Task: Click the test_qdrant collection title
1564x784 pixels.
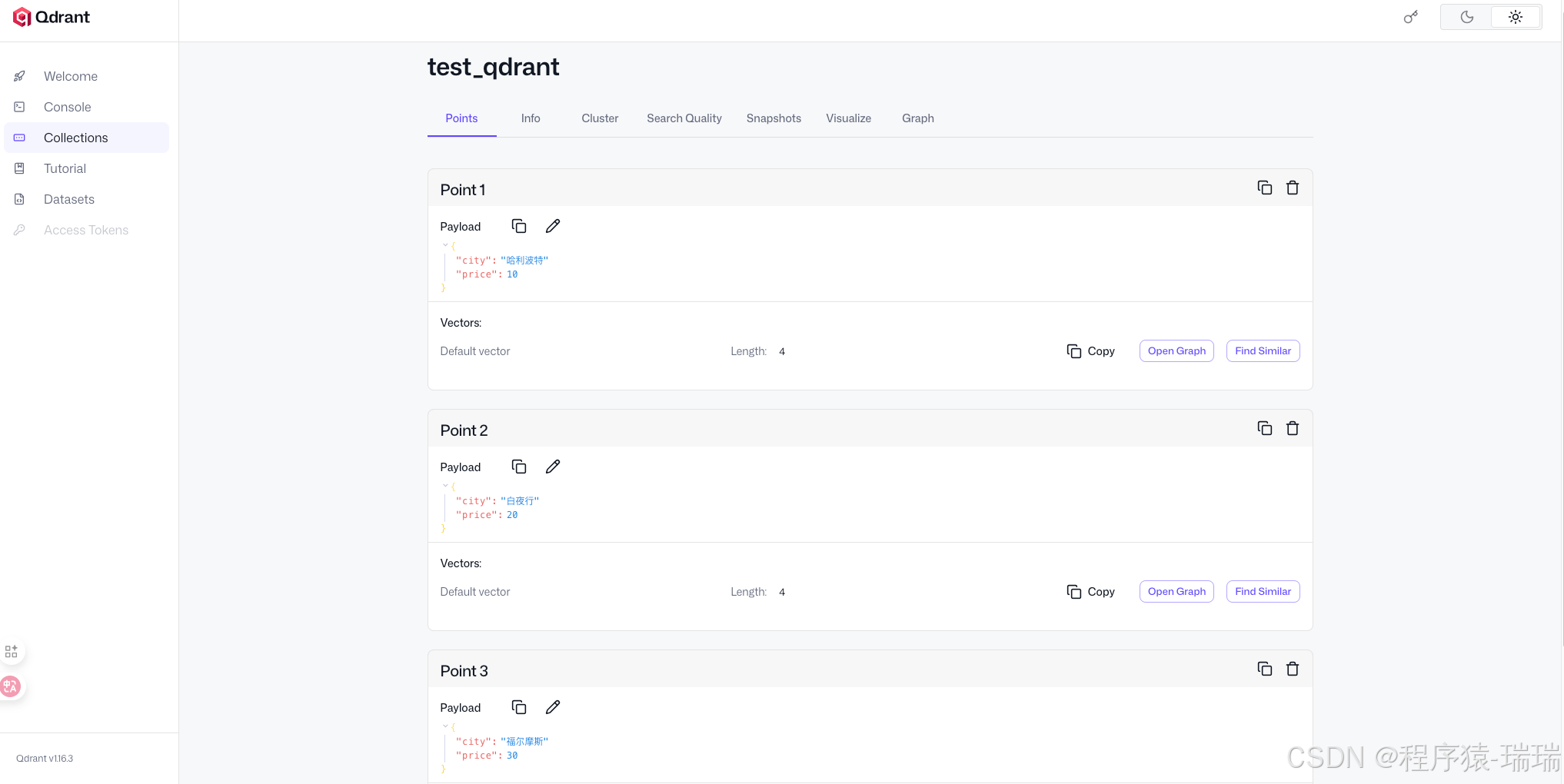Action: (493, 67)
